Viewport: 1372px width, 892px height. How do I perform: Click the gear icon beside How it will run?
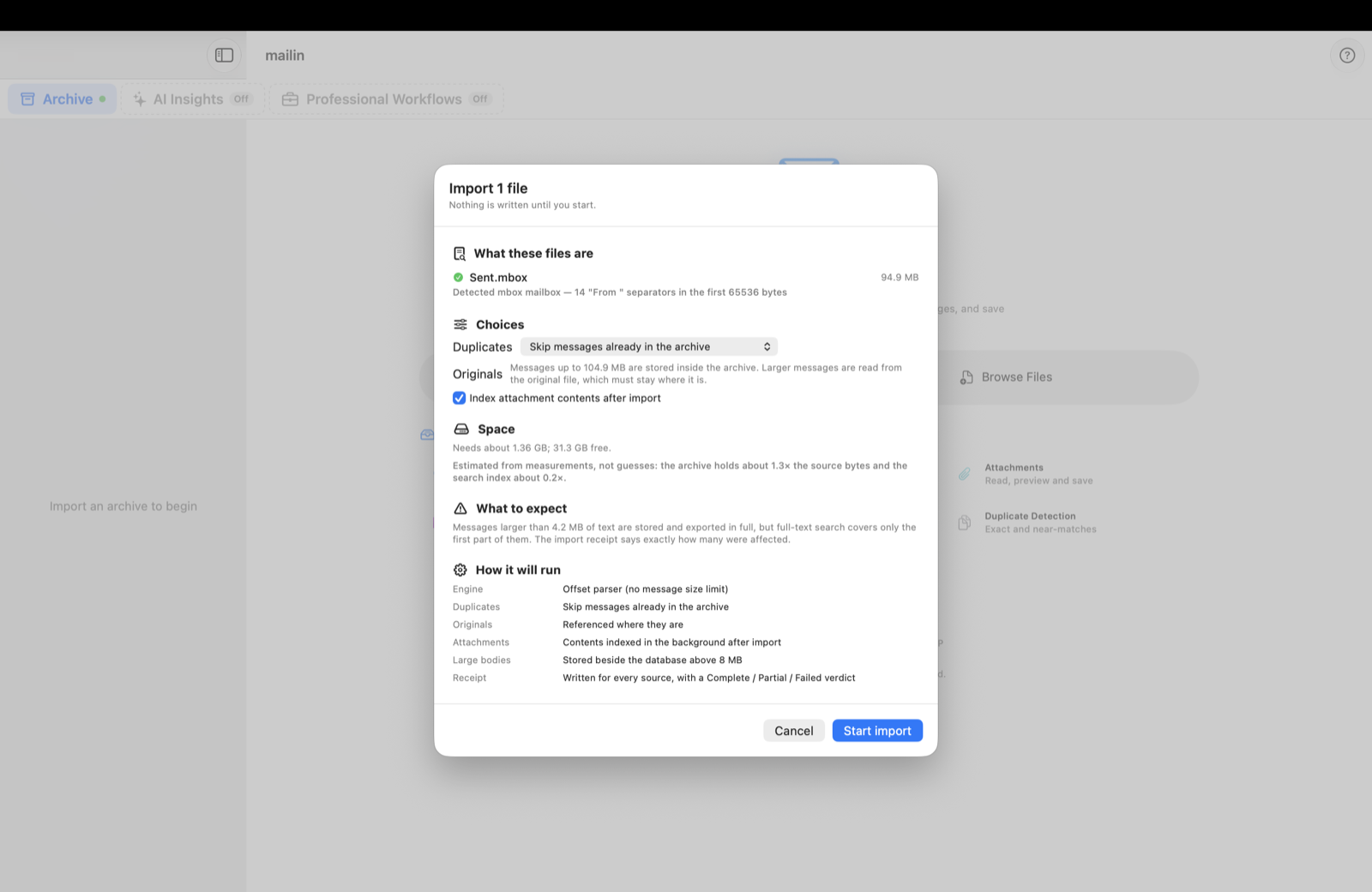coord(460,570)
